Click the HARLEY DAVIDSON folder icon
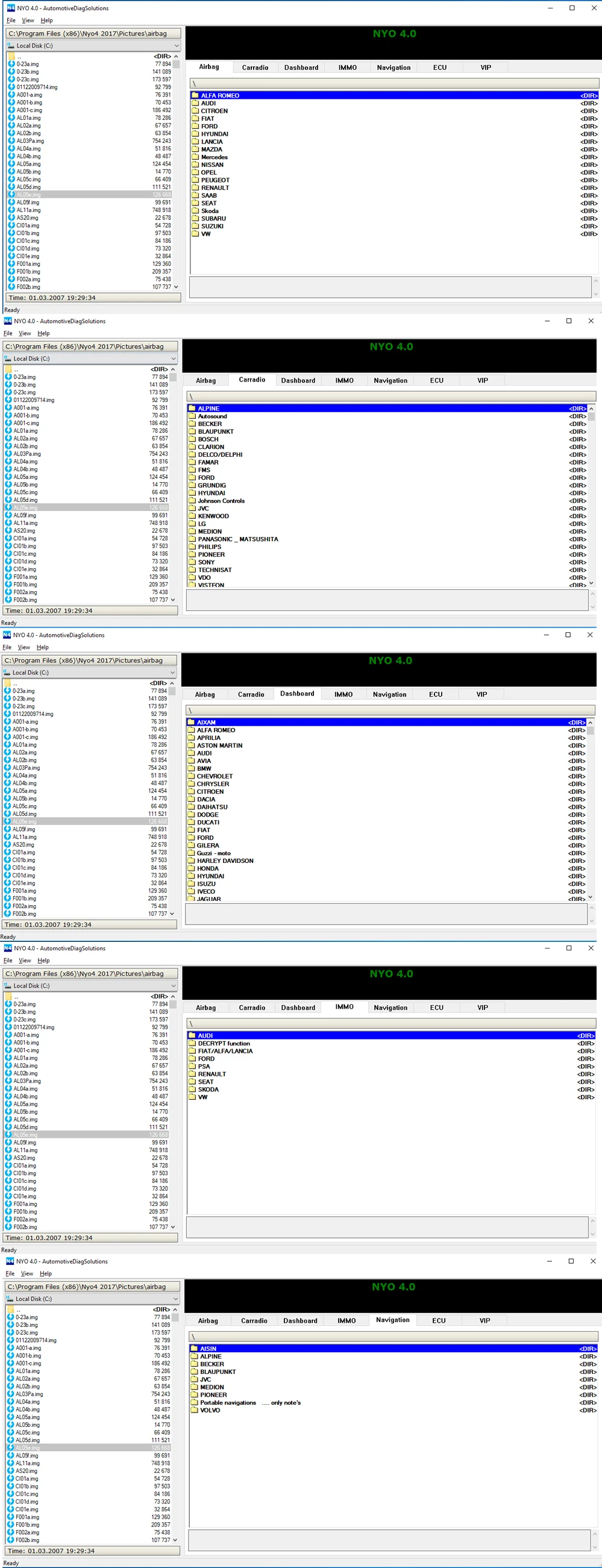 [191, 861]
